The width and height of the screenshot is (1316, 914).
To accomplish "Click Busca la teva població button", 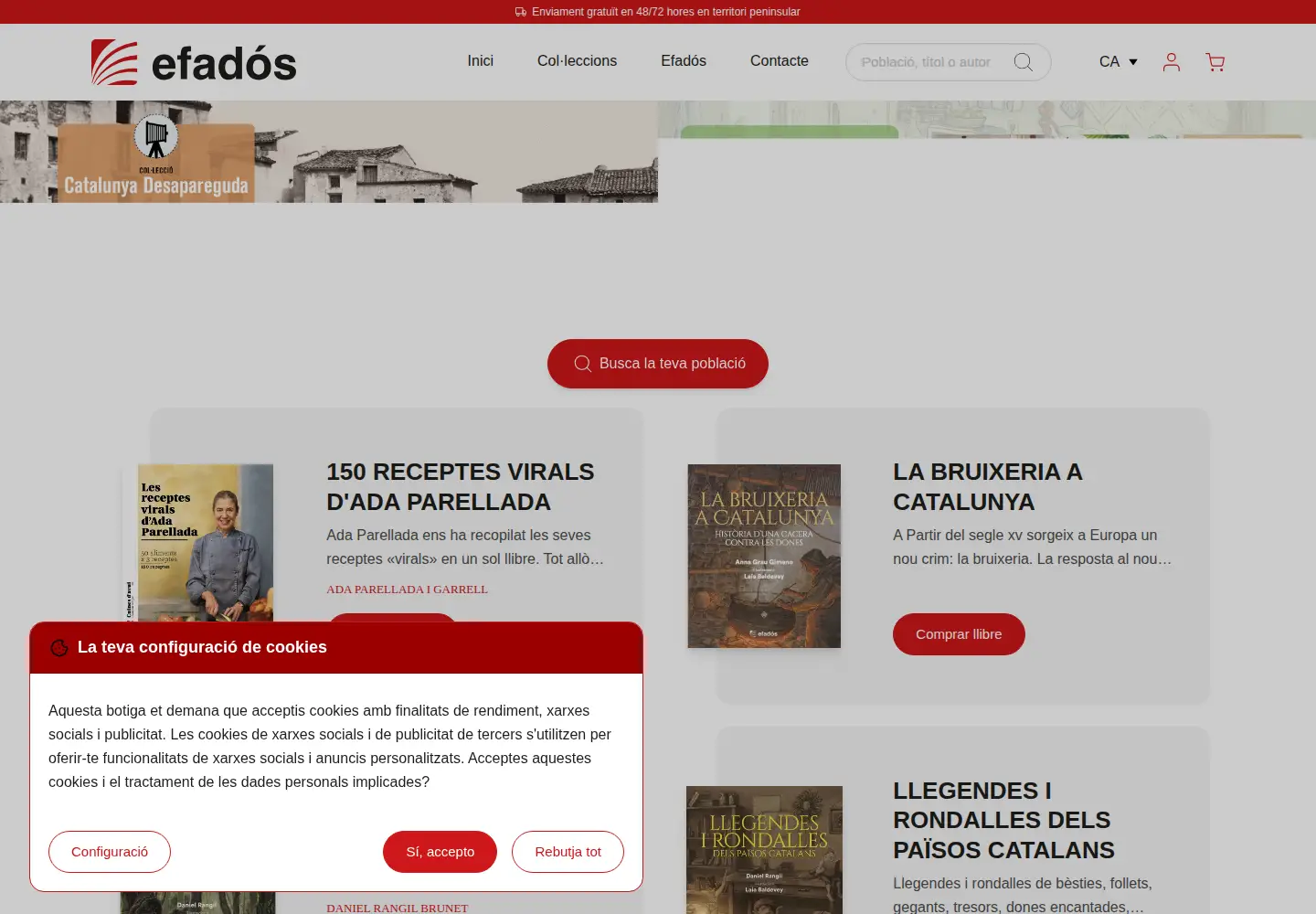I will (658, 364).
